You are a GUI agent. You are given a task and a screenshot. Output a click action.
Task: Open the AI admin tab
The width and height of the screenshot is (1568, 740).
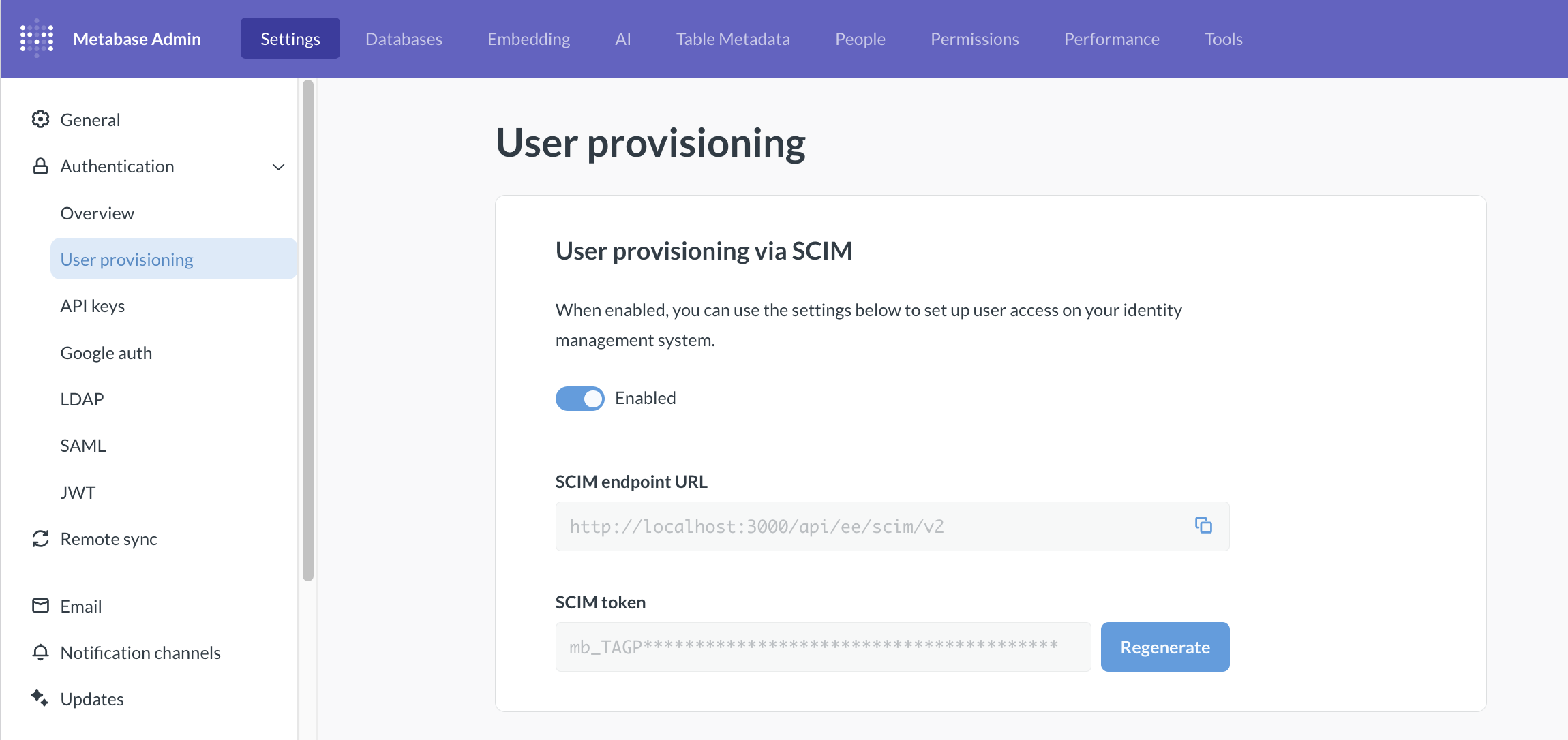(x=622, y=39)
